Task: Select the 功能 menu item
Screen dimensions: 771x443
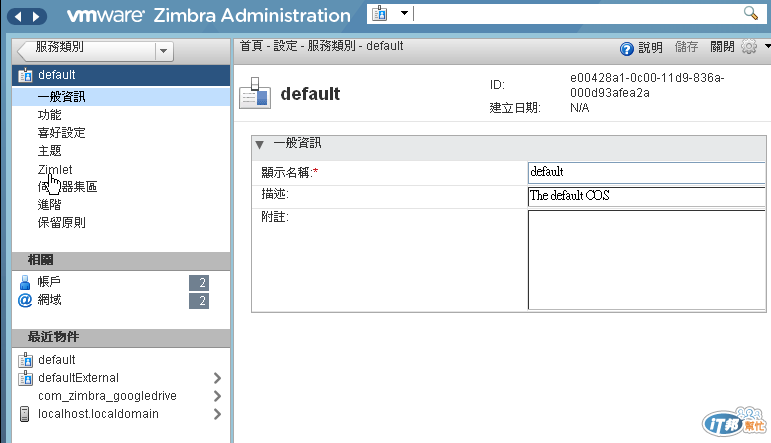Action: click(49, 115)
